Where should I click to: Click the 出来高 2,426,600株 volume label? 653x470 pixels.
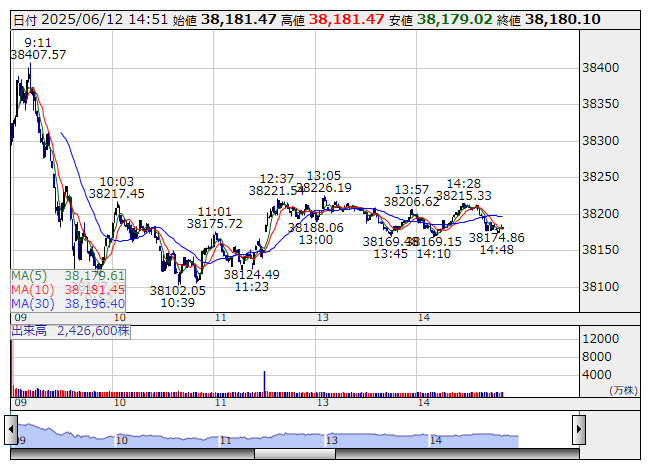[70, 331]
